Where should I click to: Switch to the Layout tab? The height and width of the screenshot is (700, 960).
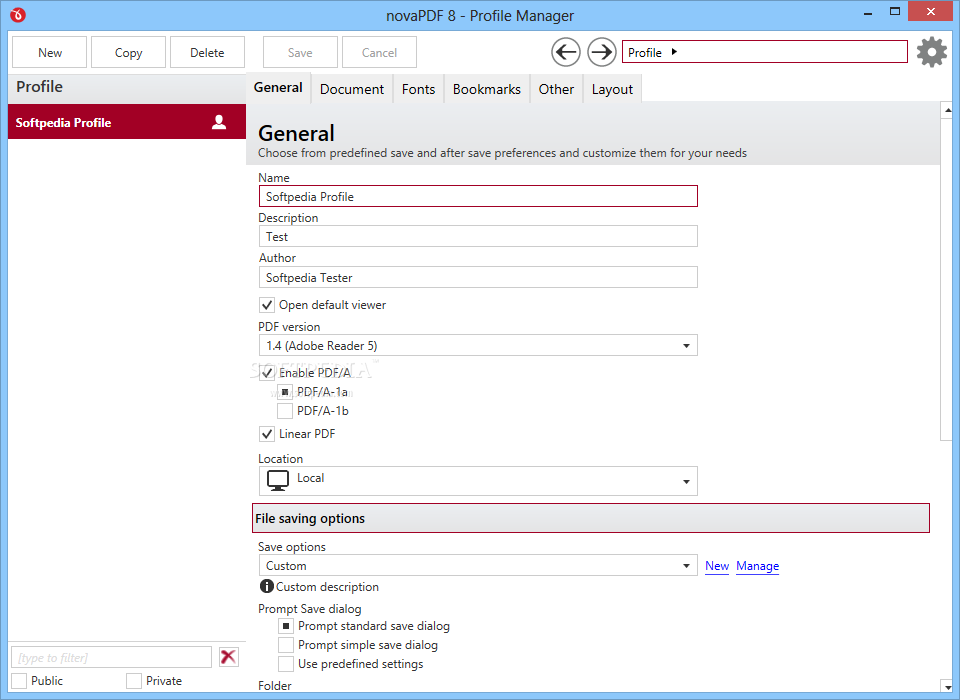pos(612,89)
